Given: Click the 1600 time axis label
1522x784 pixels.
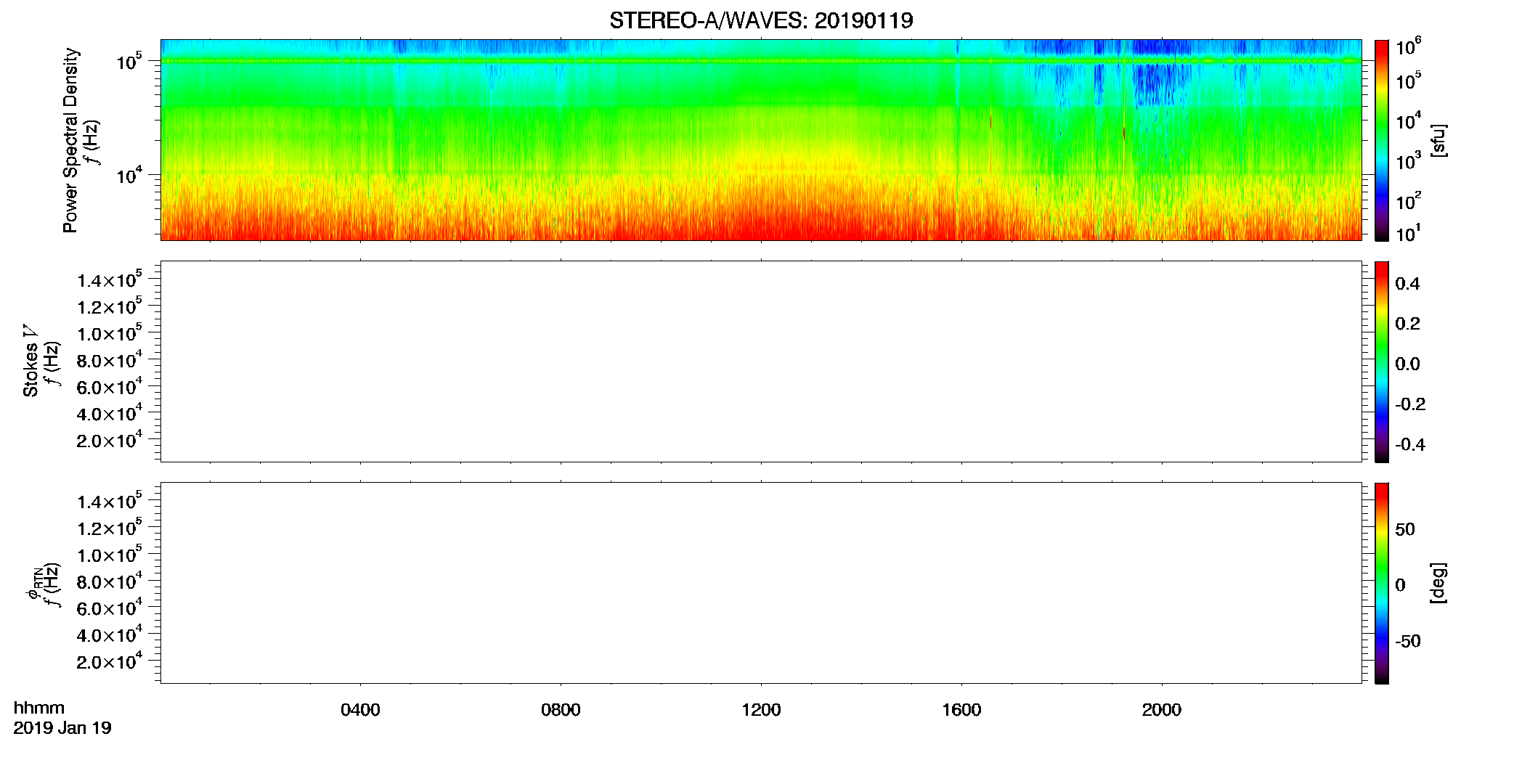Looking at the screenshot, I should click(961, 710).
